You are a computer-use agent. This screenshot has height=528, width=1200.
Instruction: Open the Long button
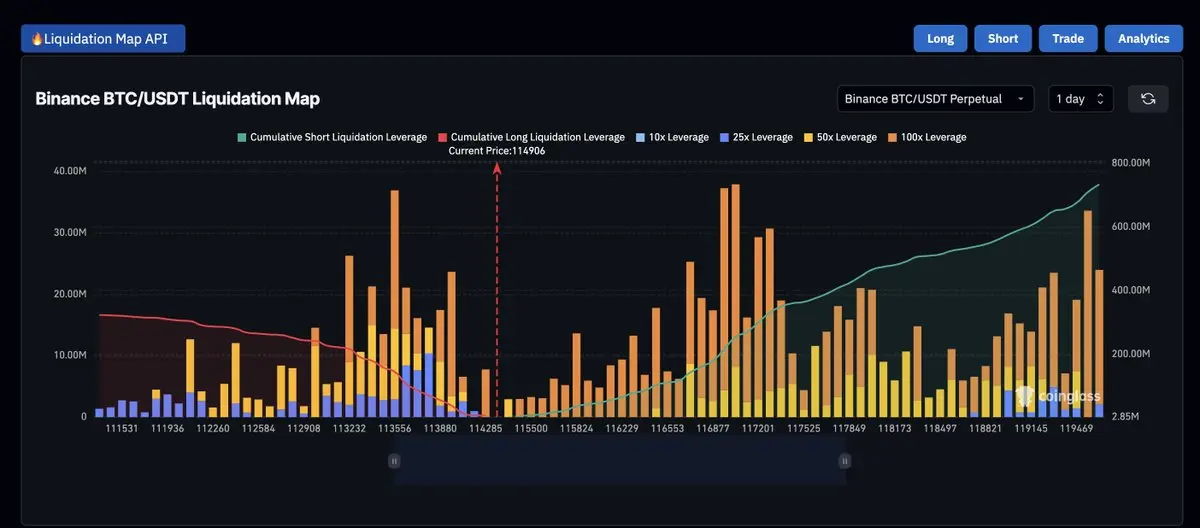tap(940, 38)
